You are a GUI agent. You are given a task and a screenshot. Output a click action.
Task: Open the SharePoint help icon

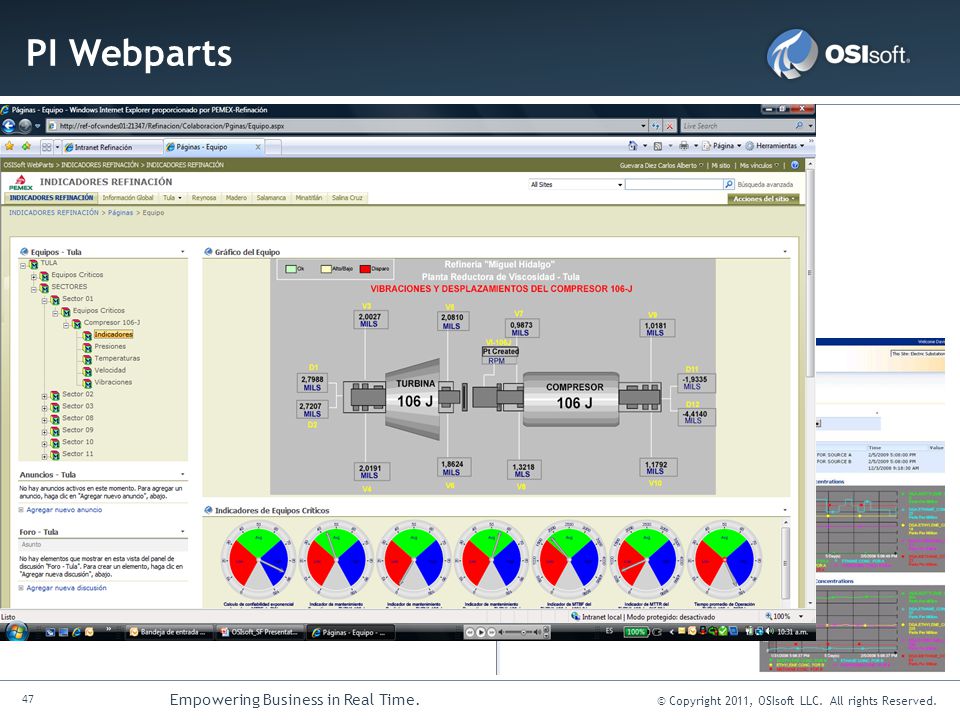(x=795, y=165)
